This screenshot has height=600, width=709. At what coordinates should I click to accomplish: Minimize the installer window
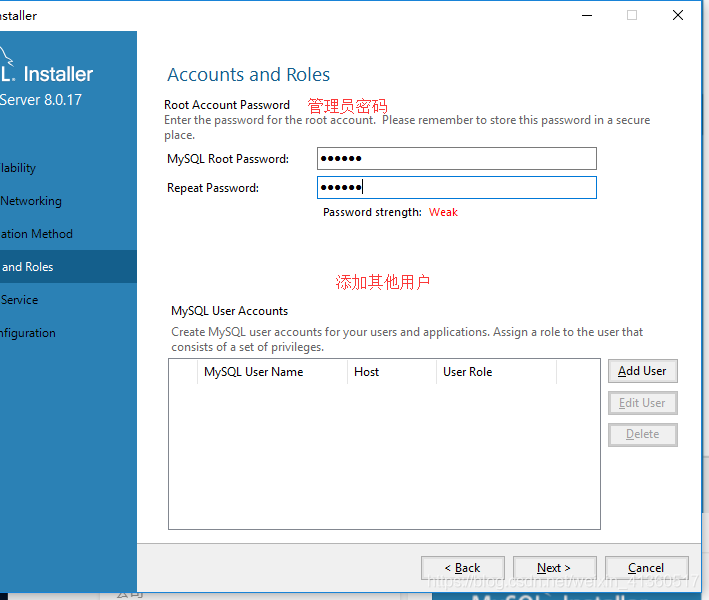click(x=587, y=15)
